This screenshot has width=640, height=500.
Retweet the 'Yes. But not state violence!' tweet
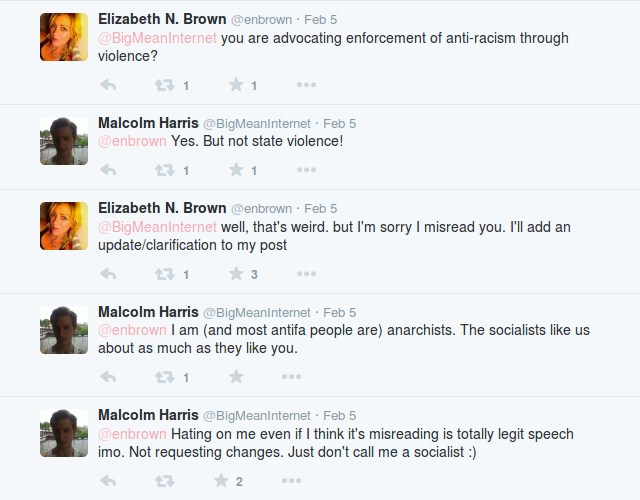click(x=164, y=170)
